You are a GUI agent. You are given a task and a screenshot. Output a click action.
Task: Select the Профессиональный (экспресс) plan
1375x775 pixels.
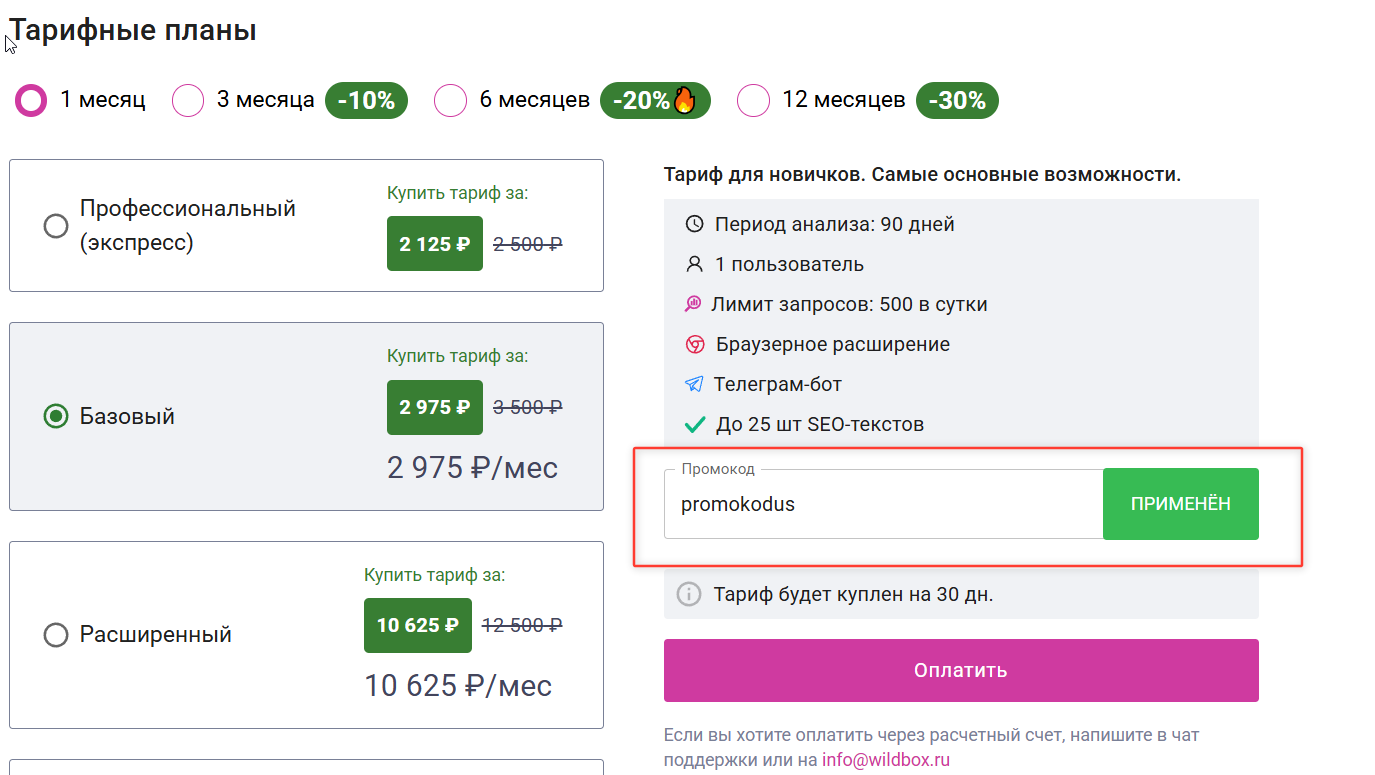56,225
